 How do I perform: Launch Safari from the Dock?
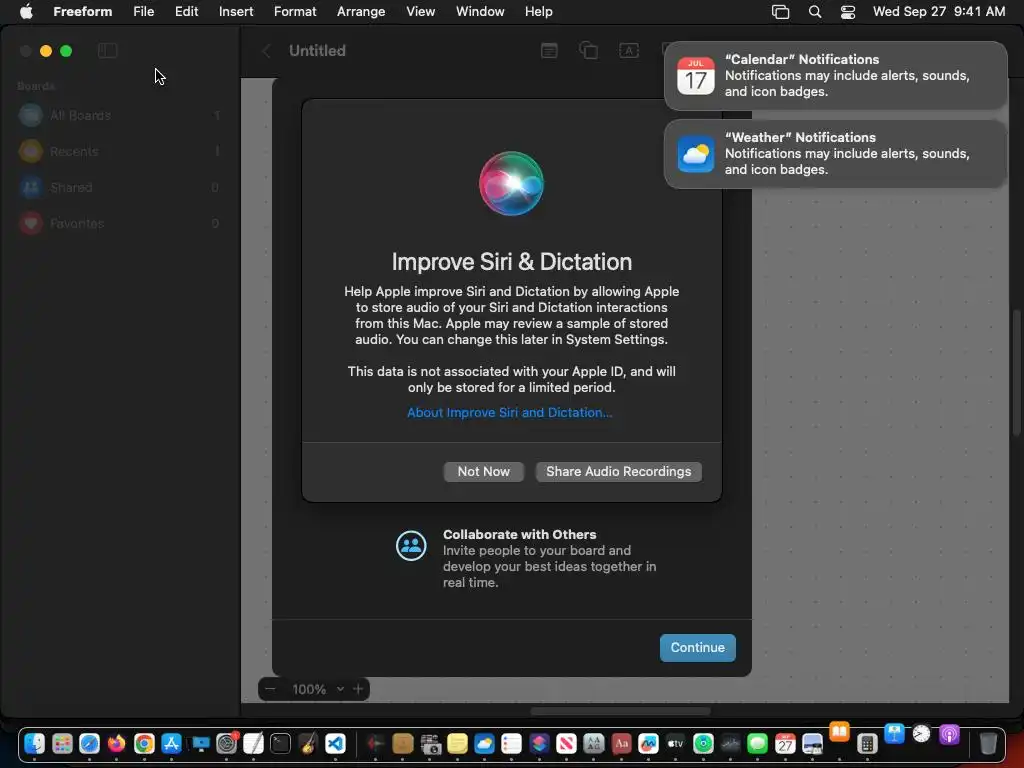pyautogui.click(x=89, y=744)
